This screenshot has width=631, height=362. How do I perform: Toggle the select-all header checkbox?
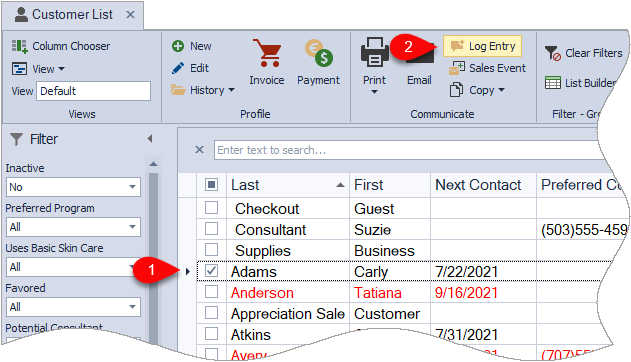211,185
